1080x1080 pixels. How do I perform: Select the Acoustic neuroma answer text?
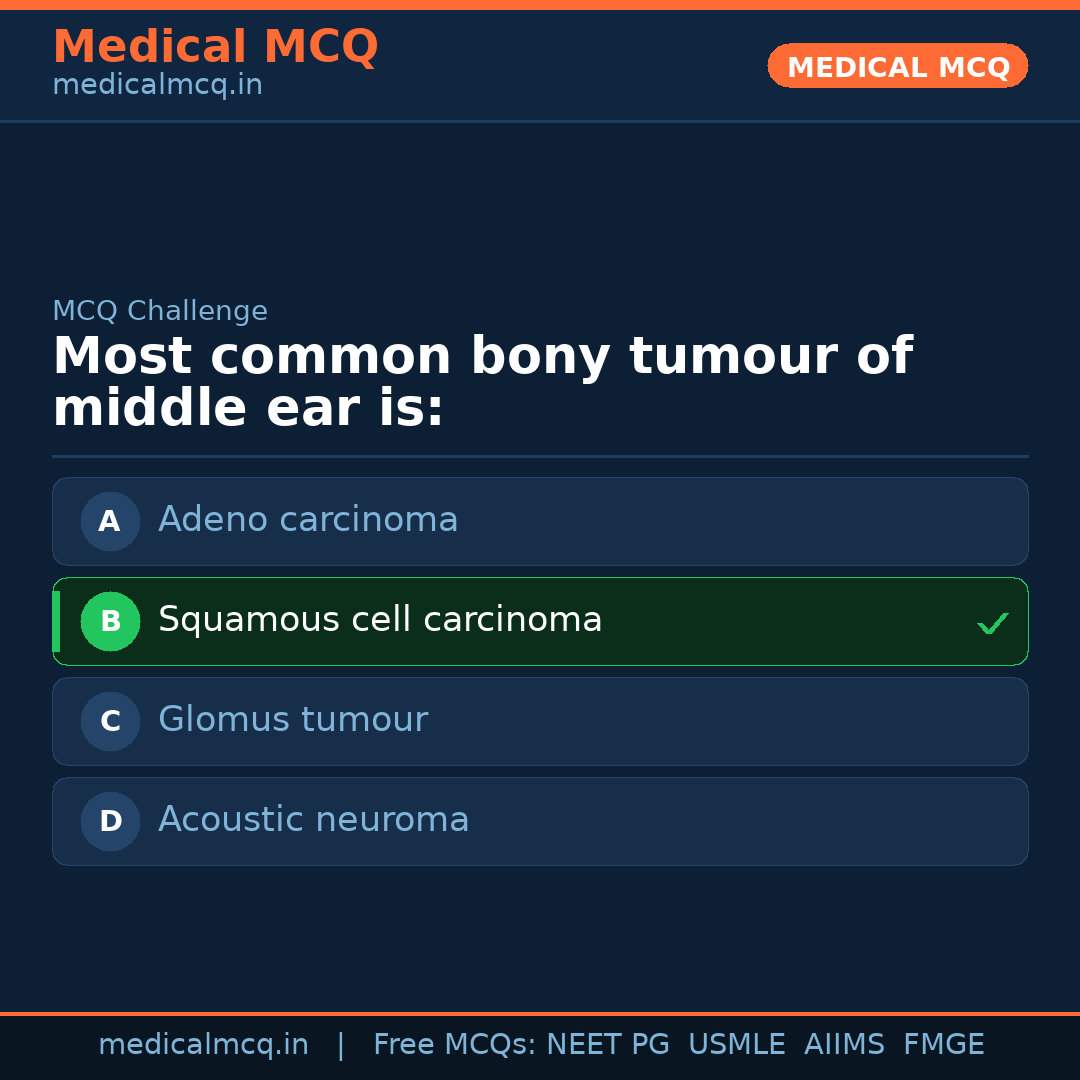point(314,820)
